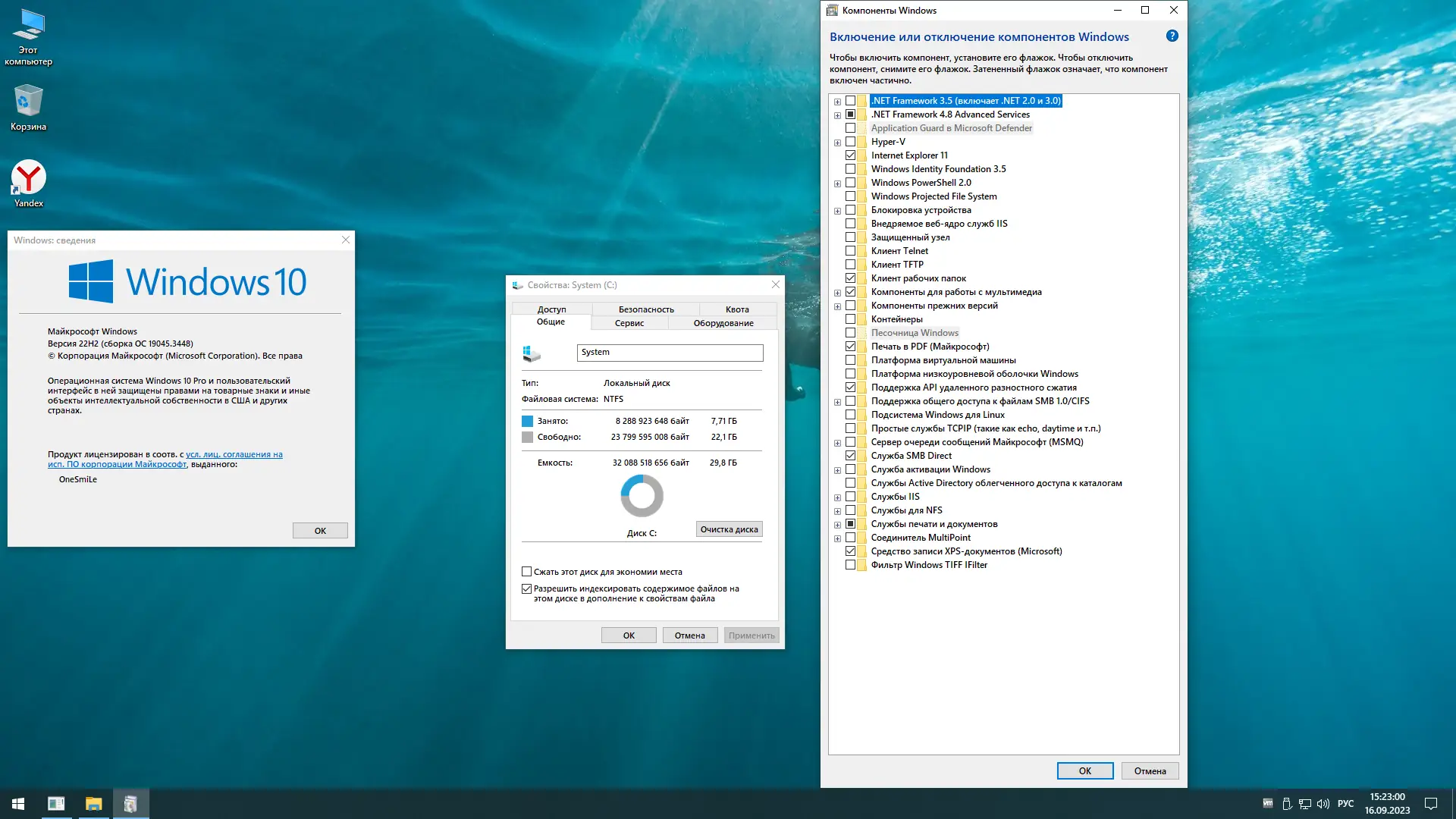The width and height of the screenshot is (1456, 819).
Task: Click the volume icon in system tray
Action: 1323,804
